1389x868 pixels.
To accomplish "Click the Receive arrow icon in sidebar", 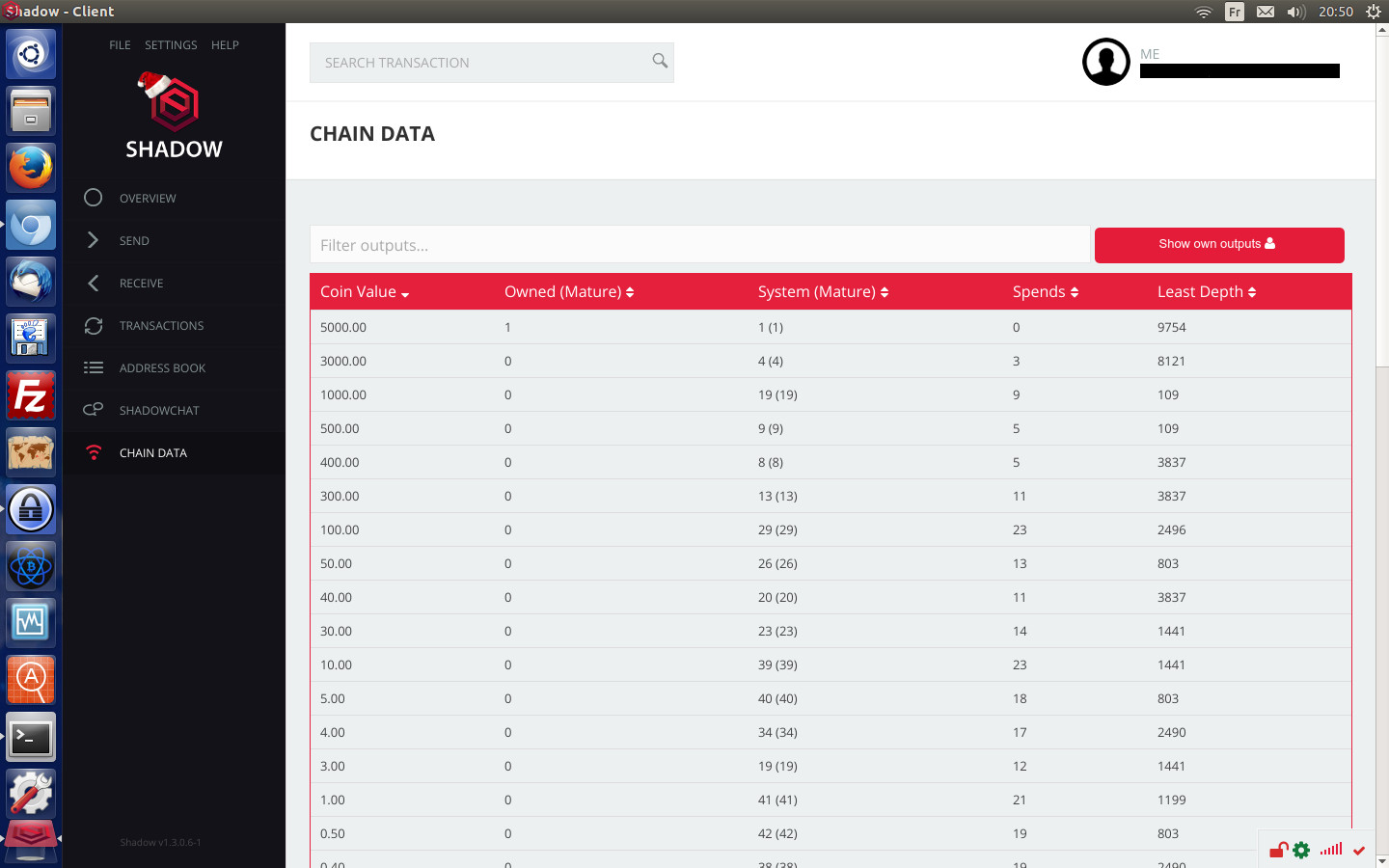I will tap(93, 283).
